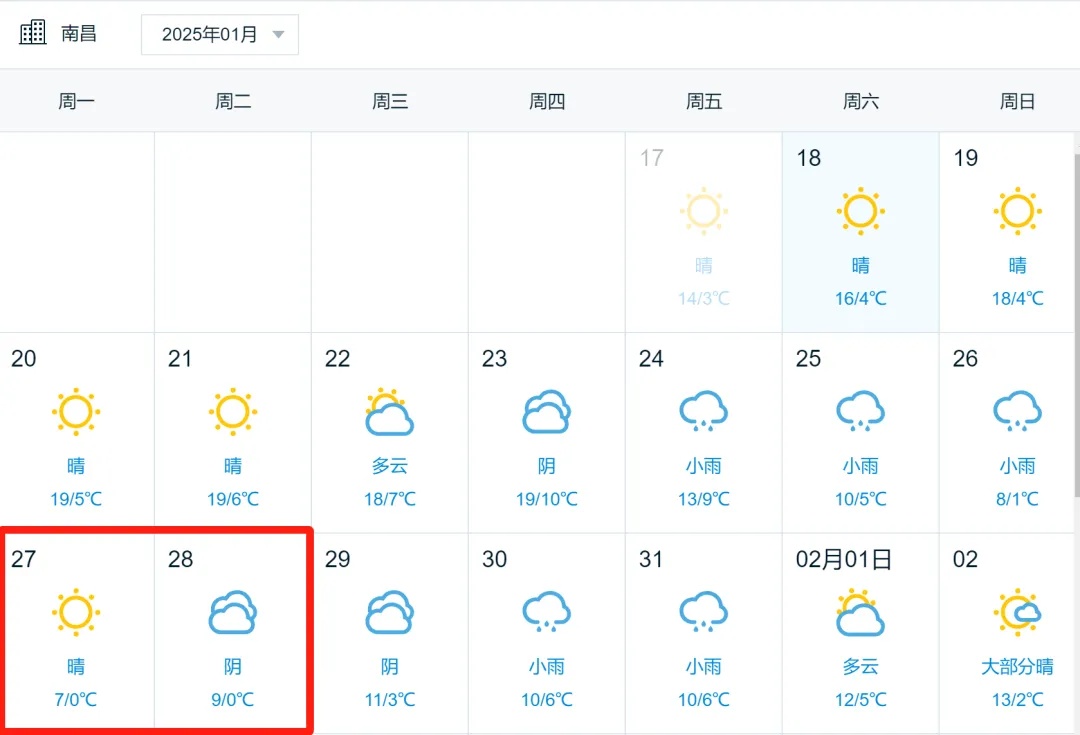Select the 多云 partly cloudy icon on January 22
The width and height of the screenshot is (1080, 735).
point(389,411)
